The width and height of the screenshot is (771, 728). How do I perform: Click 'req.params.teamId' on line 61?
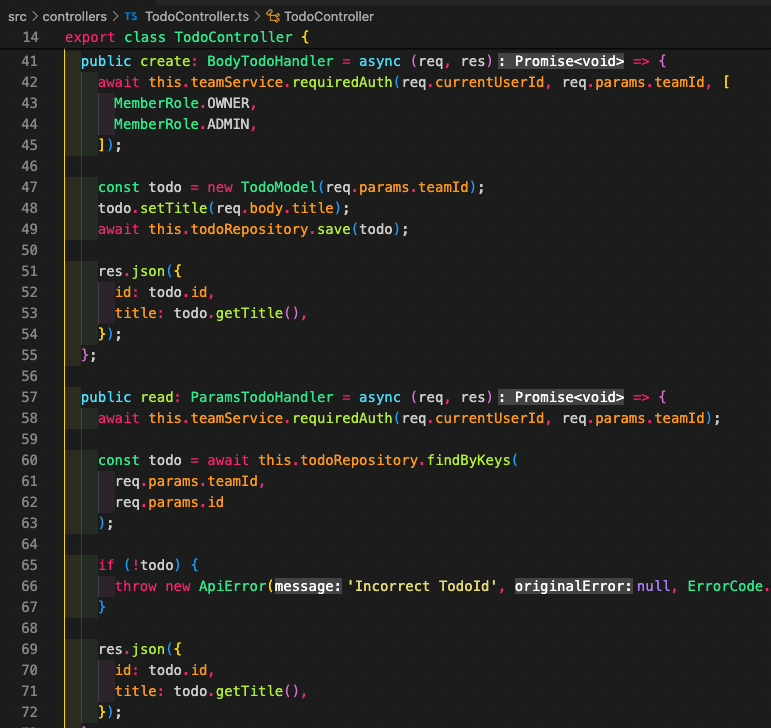pyautogui.click(x=186, y=481)
